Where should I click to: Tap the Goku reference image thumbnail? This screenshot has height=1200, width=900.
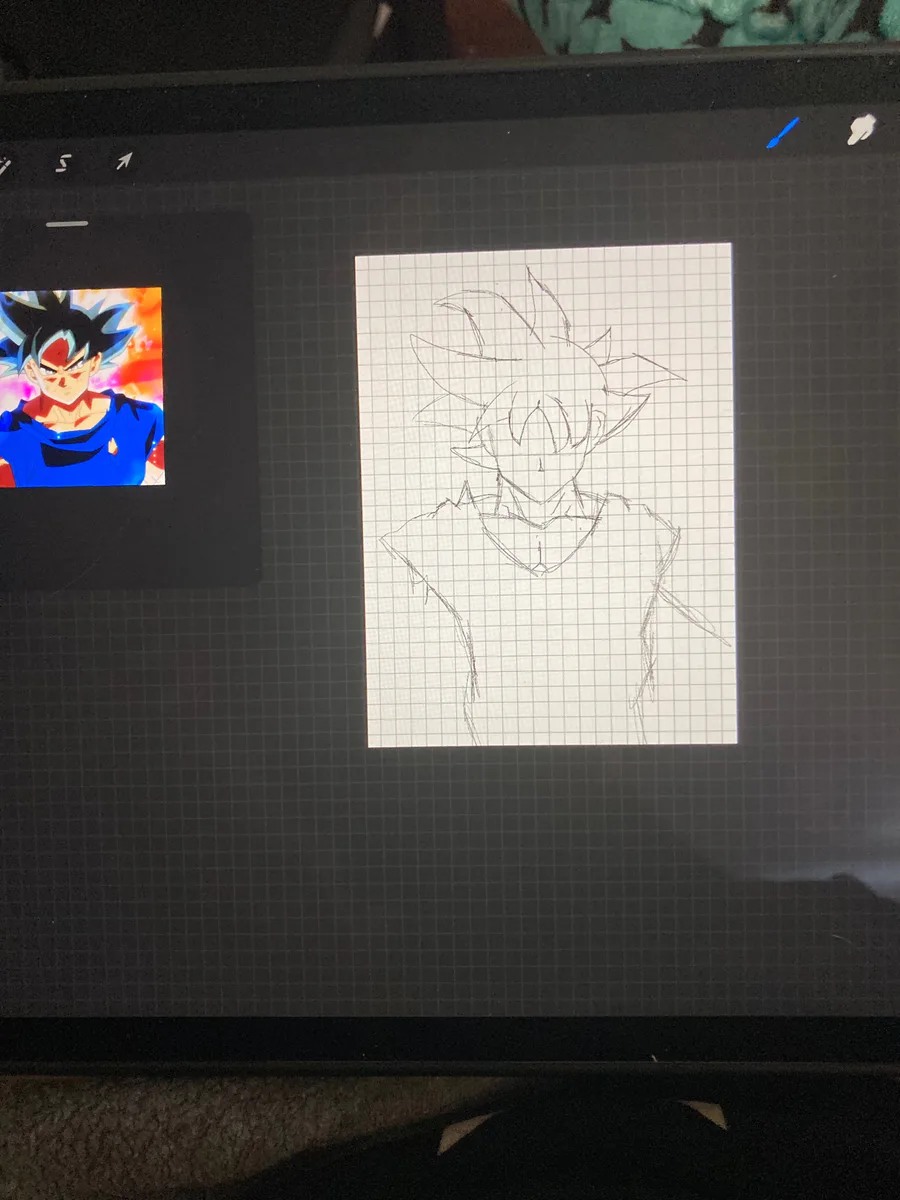click(81, 387)
